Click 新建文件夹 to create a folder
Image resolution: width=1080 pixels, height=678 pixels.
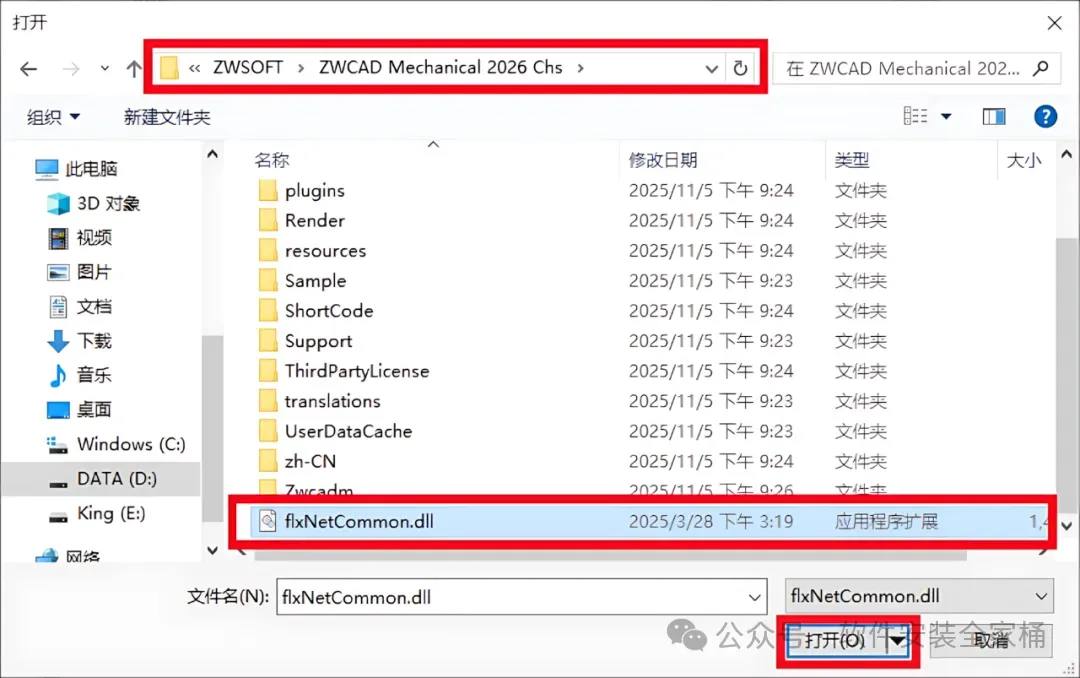click(167, 117)
